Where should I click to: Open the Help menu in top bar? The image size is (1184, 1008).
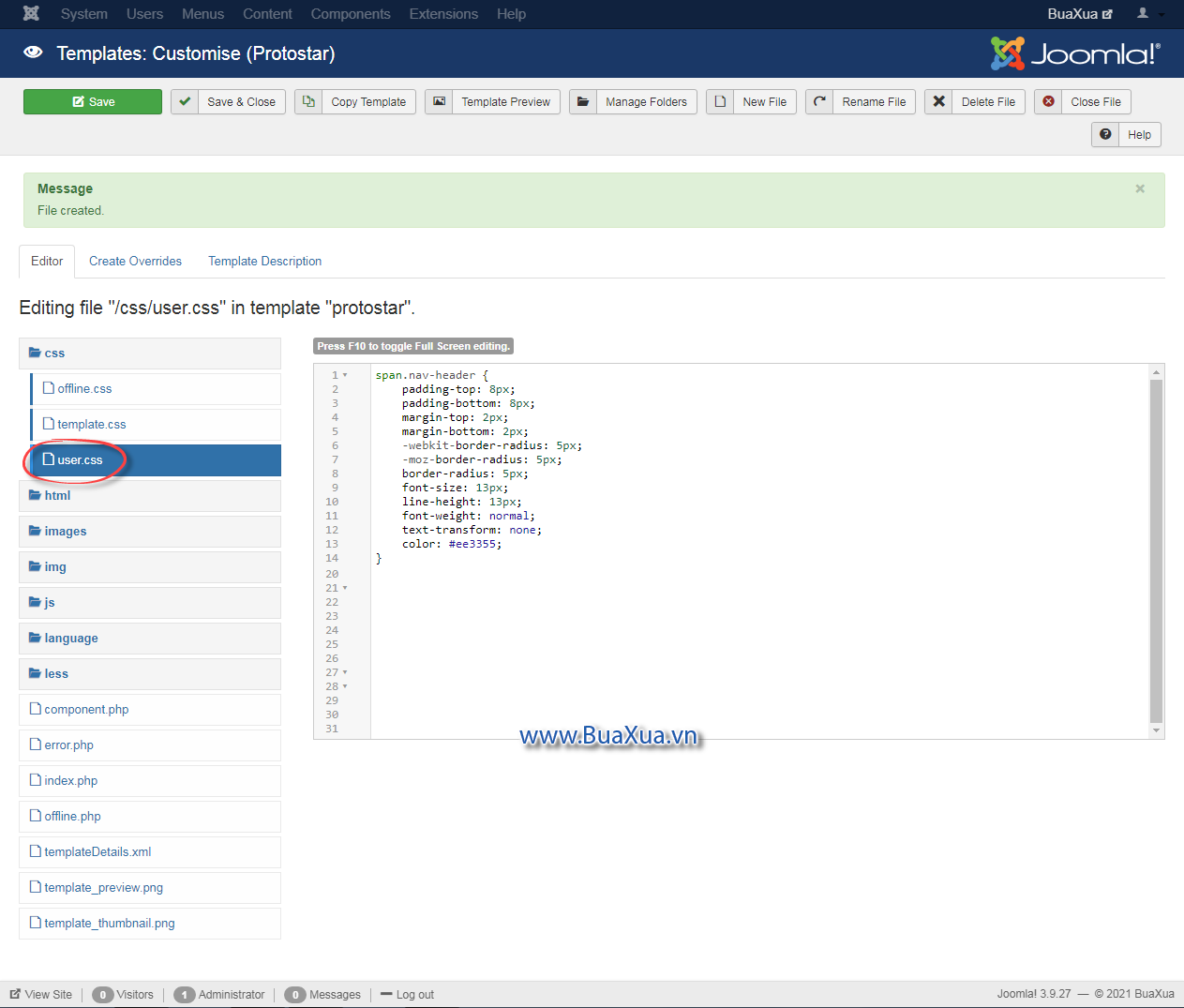(x=511, y=14)
